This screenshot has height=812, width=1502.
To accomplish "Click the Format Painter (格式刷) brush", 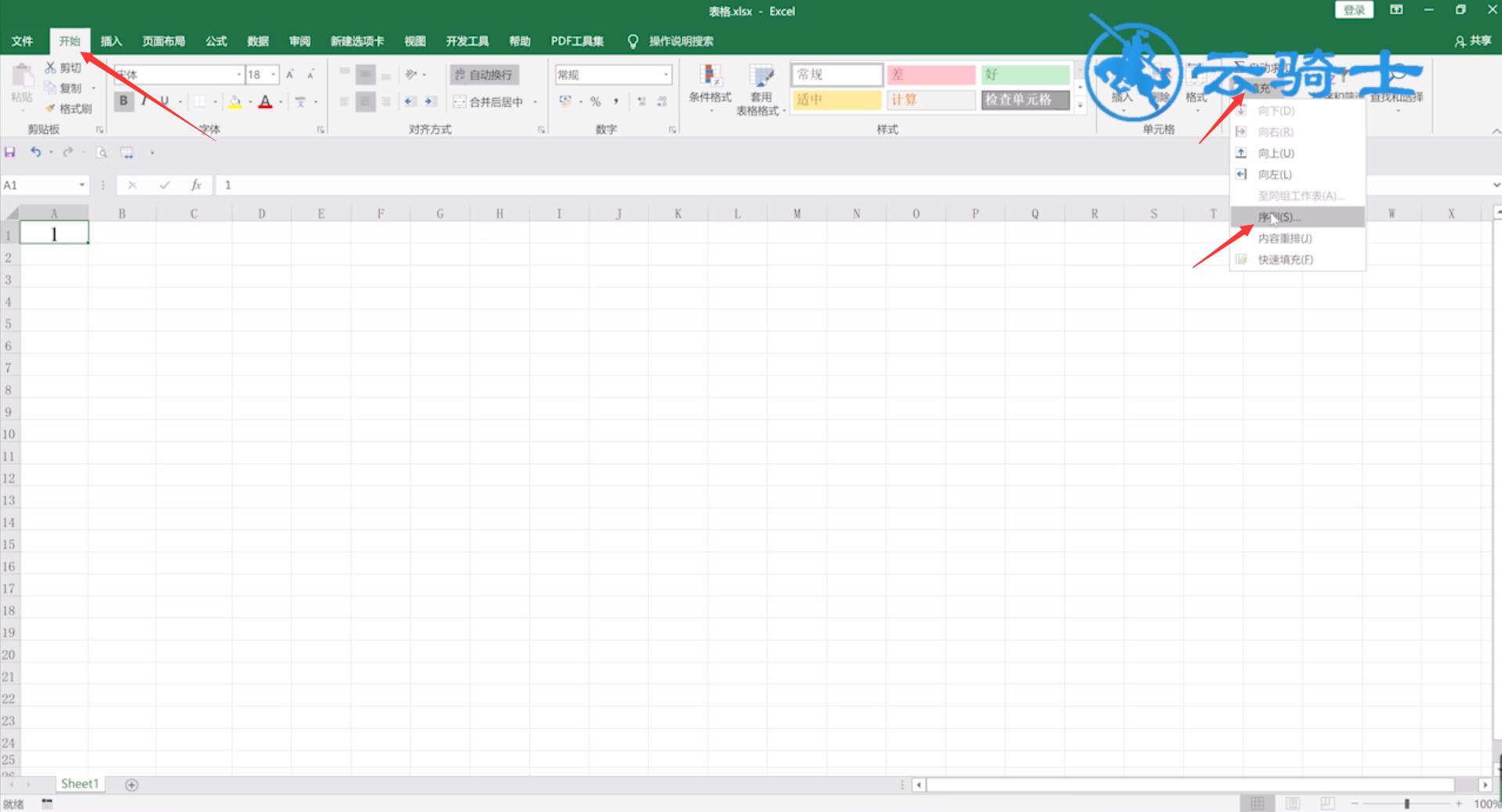I will click(x=50, y=109).
